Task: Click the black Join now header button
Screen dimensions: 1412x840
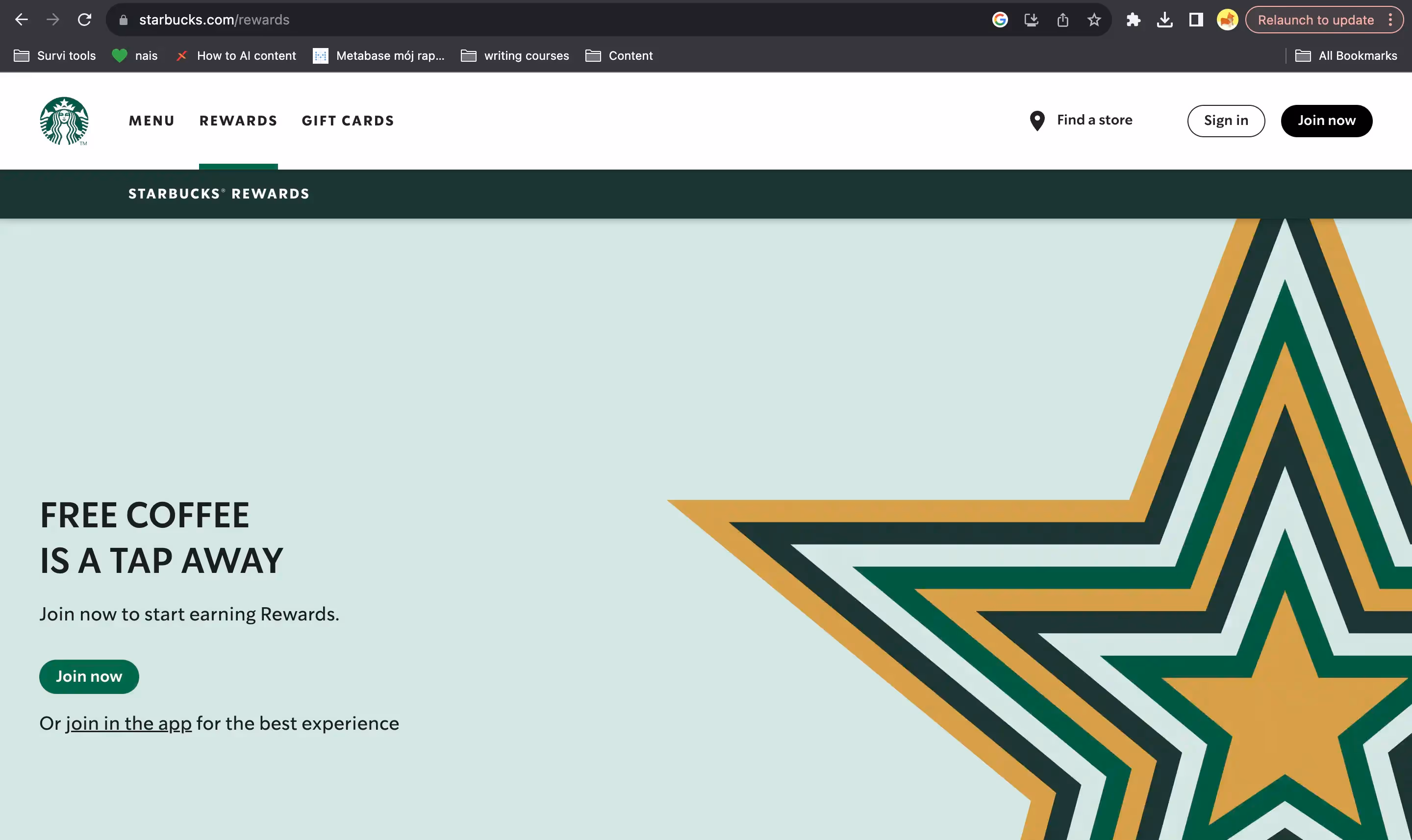Action: [x=1326, y=121]
